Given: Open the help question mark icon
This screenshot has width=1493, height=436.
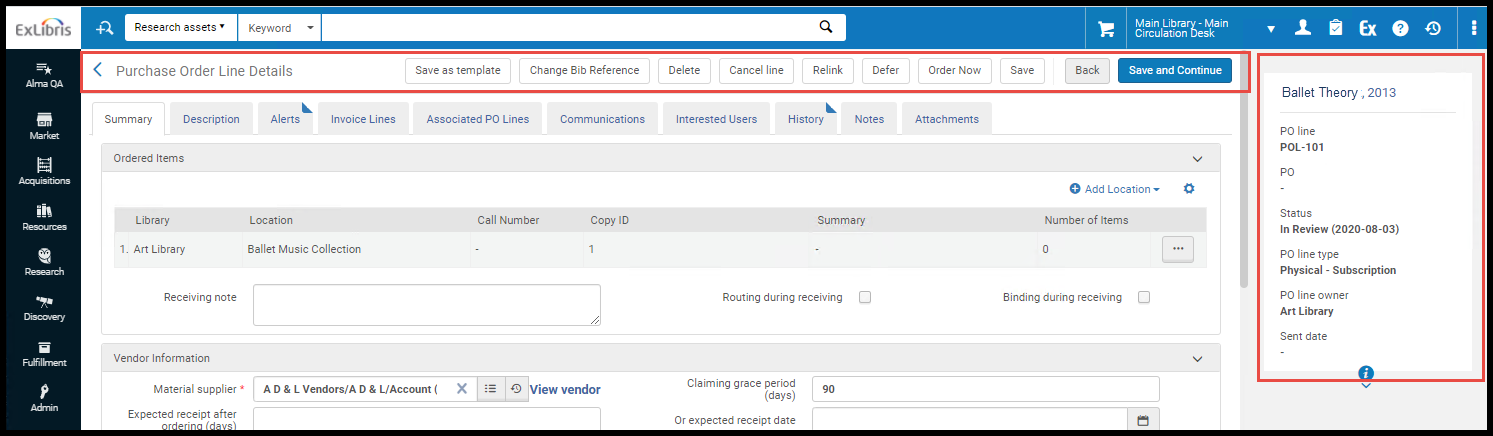Looking at the screenshot, I should (x=1400, y=28).
